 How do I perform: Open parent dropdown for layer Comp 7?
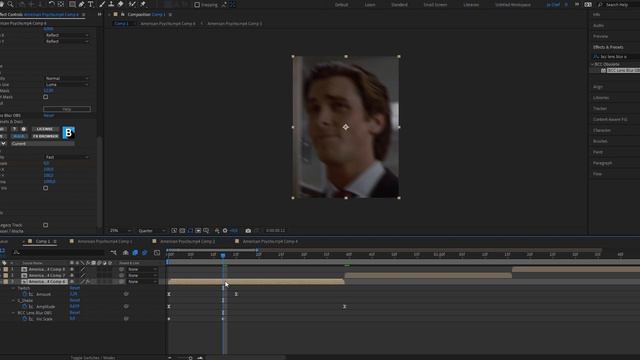(x=142, y=276)
